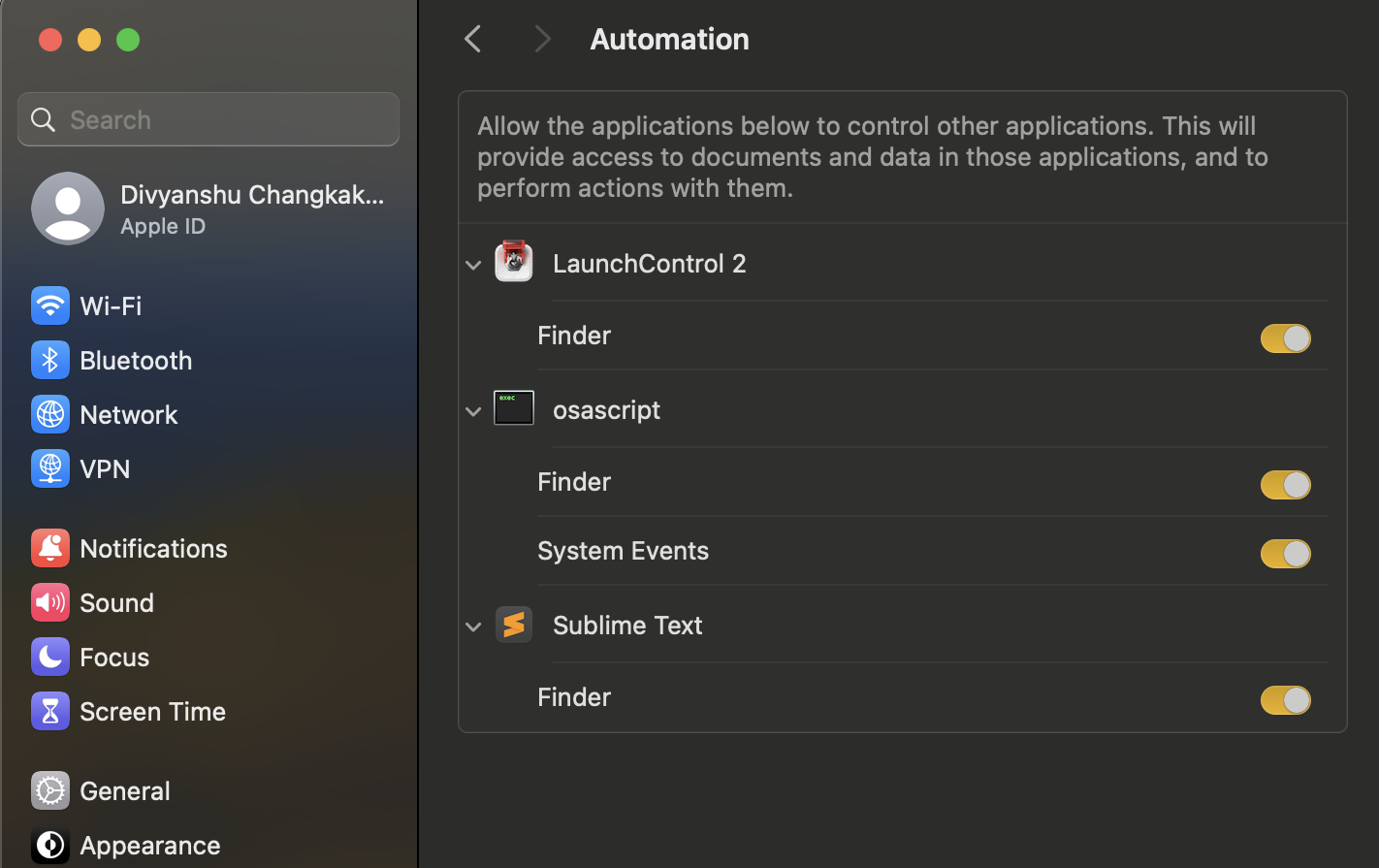
Task: Select the Sublime Text app icon
Action: pos(514,625)
